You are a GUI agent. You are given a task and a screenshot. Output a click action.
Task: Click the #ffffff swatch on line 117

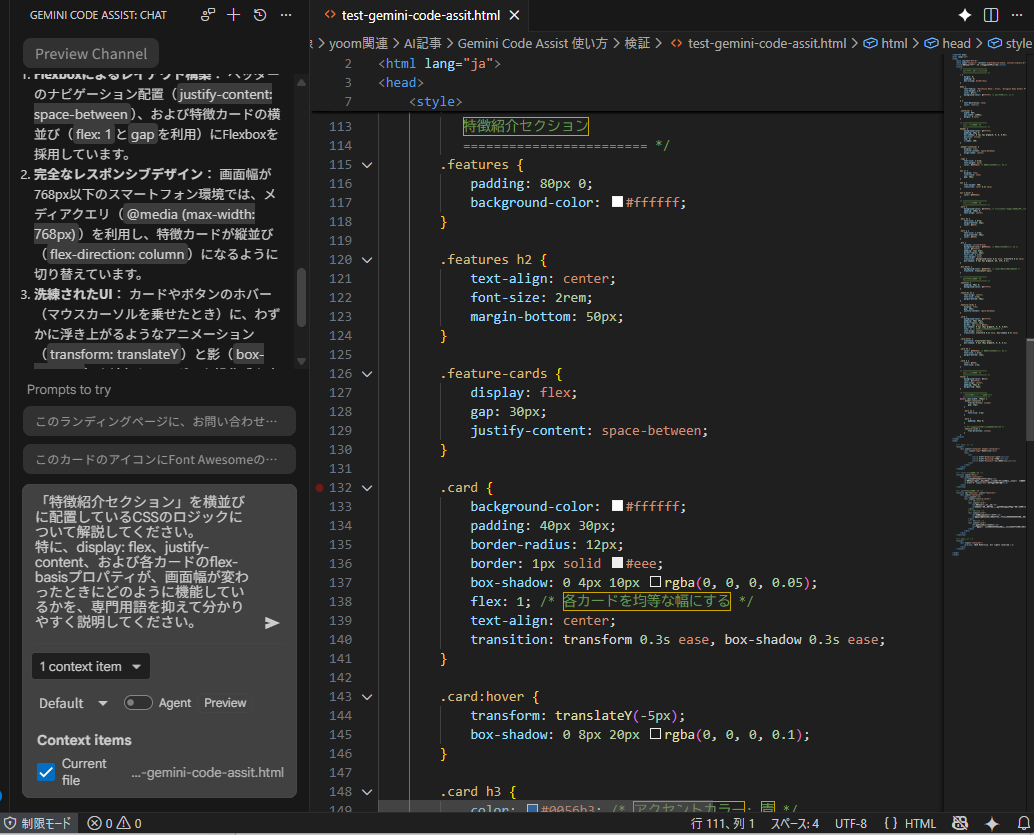(617, 202)
